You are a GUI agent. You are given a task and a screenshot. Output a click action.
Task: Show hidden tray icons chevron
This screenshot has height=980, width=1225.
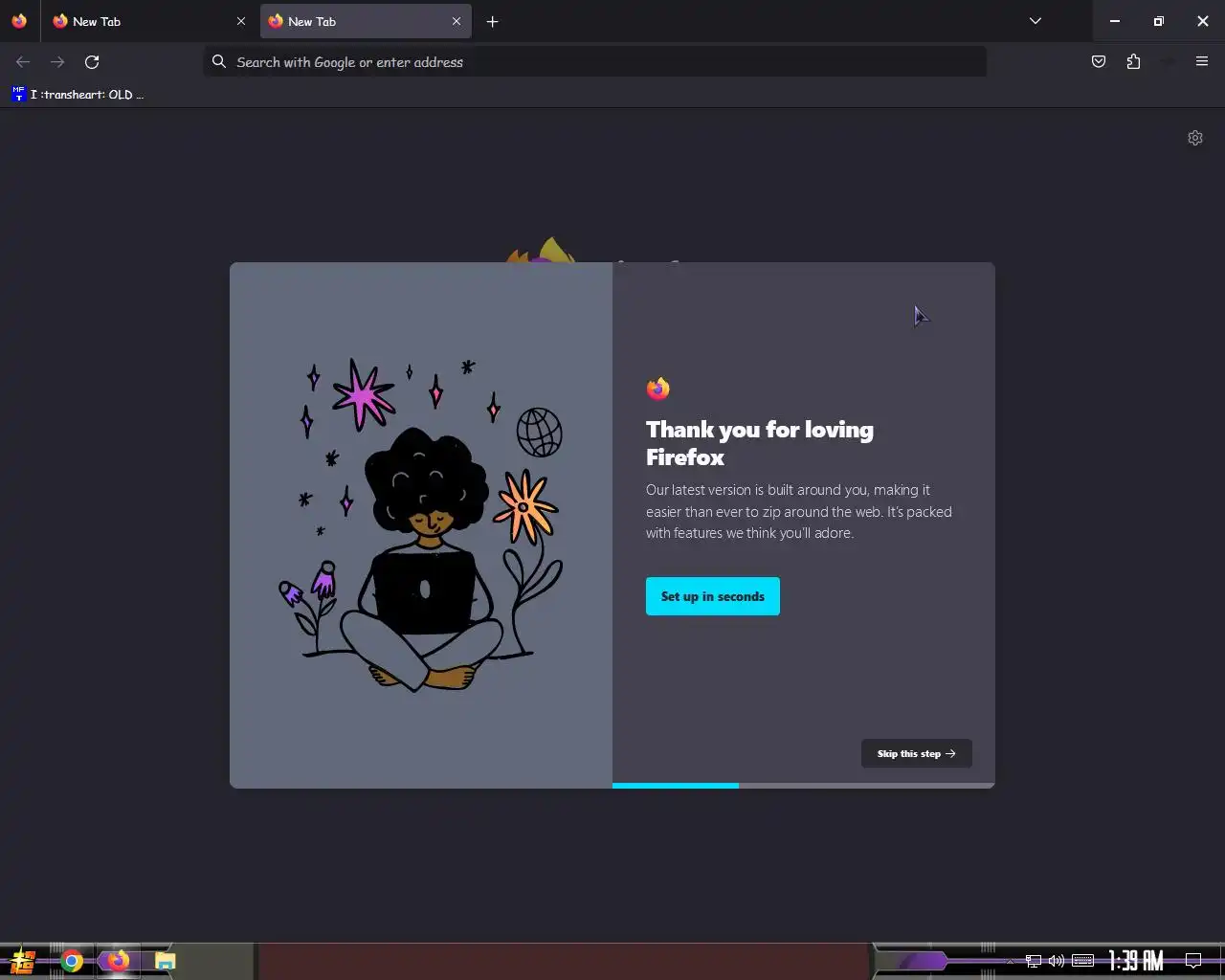[x=1010, y=961]
